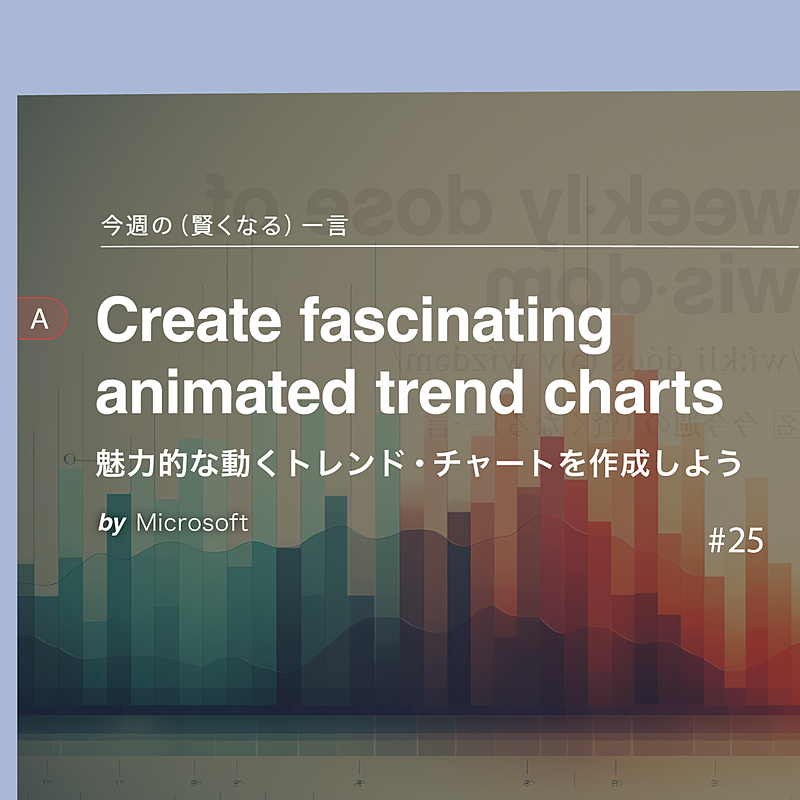Select the Japanese subtitle under the heading
Screen dimensions: 800x800
[419, 464]
